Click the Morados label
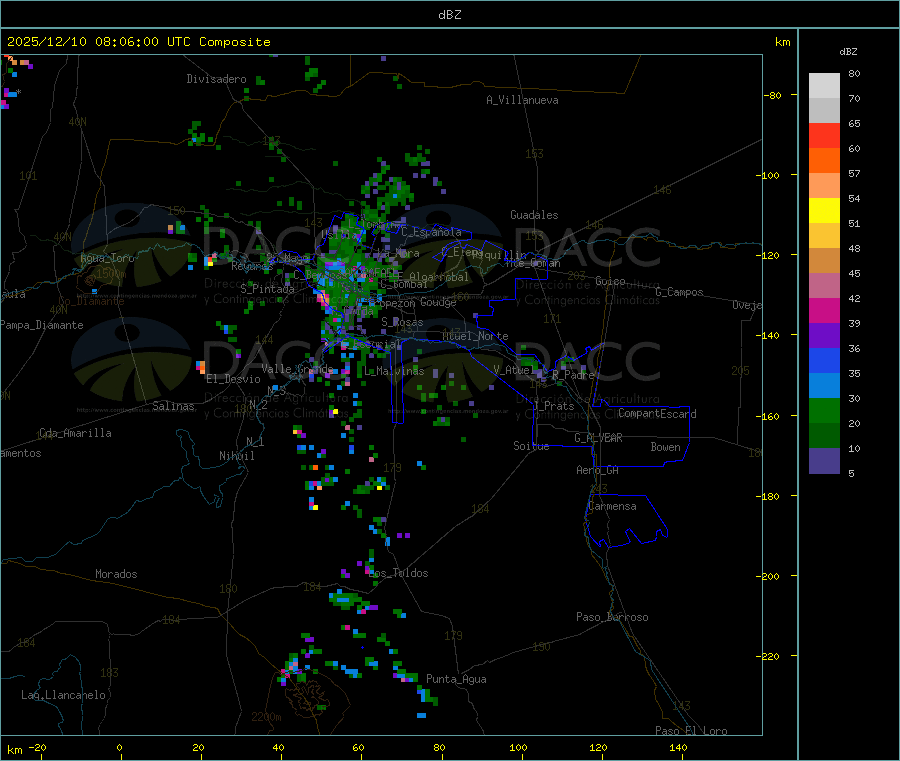Screen dimensions: 900x761 point(117,574)
